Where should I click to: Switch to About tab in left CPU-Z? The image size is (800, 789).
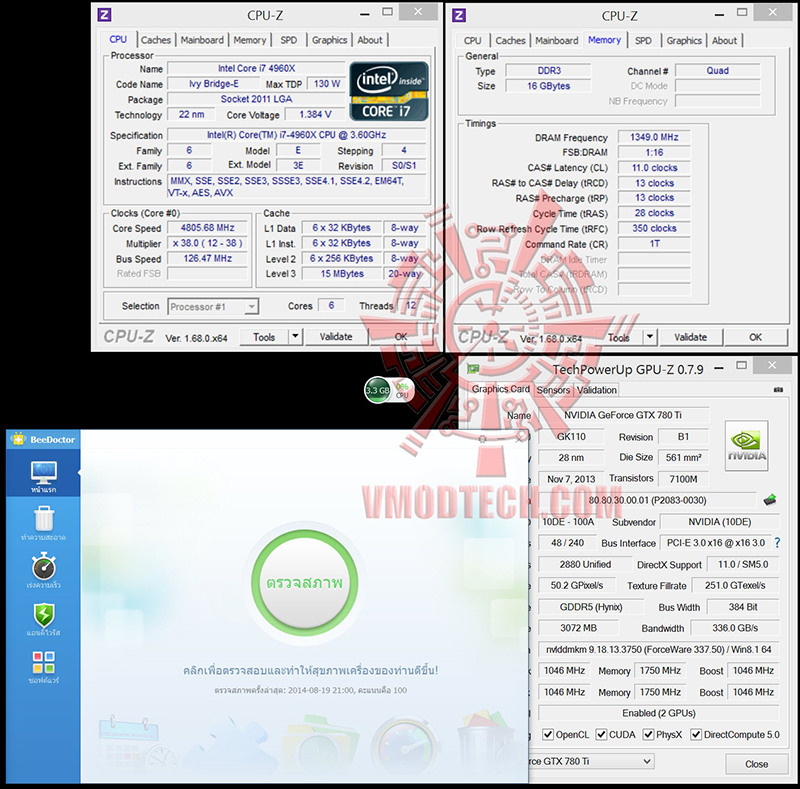click(x=369, y=40)
